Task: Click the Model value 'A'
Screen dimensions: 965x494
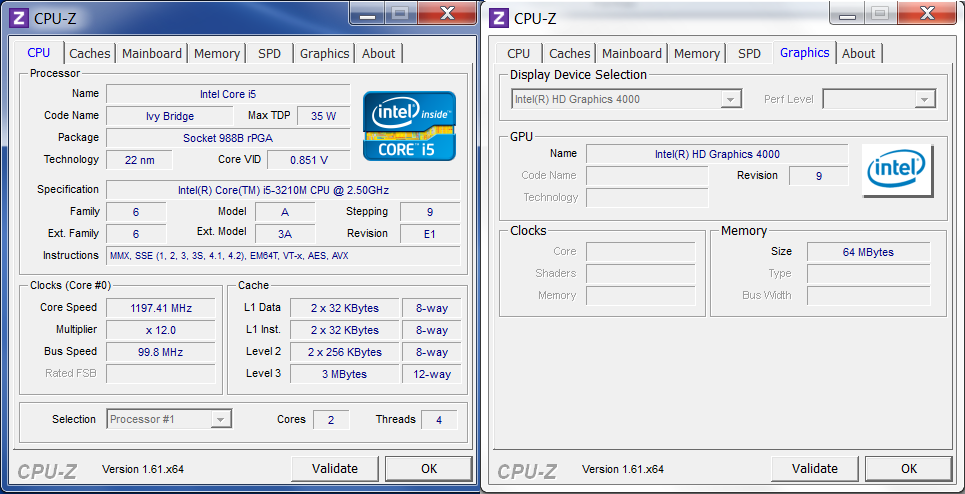Action: (x=285, y=212)
